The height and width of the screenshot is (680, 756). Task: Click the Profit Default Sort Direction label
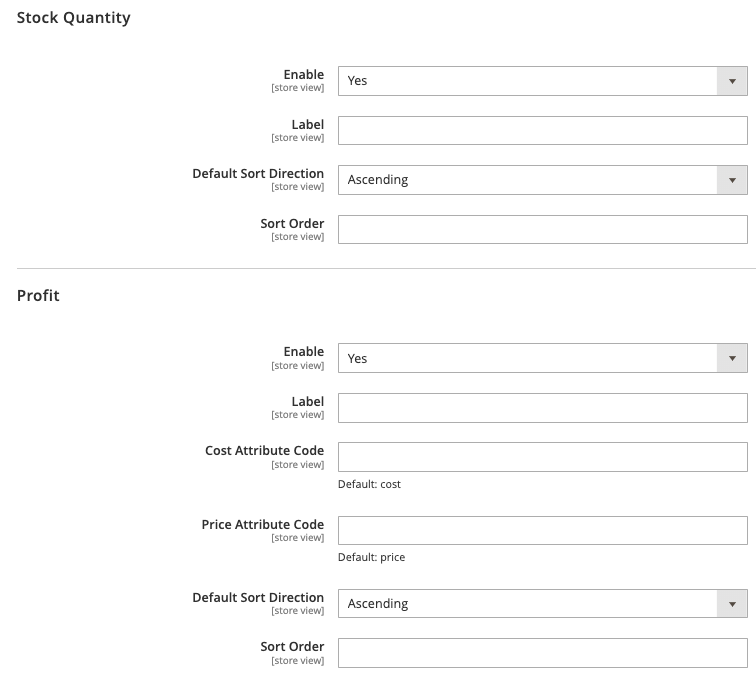tap(258, 598)
